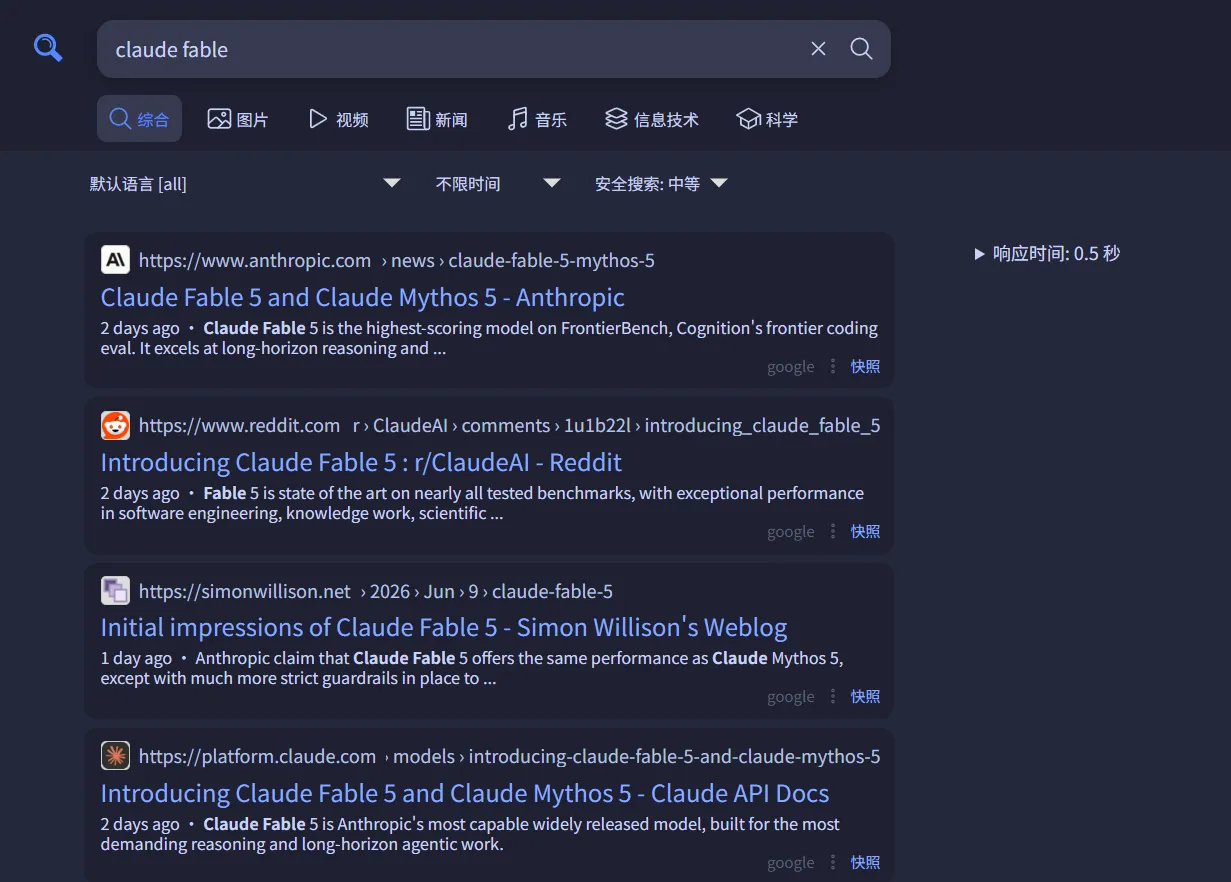The width and height of the screenshot is (1231, 882).
Task: Switch to the 科学 science tab
Action: coord(767,119)
